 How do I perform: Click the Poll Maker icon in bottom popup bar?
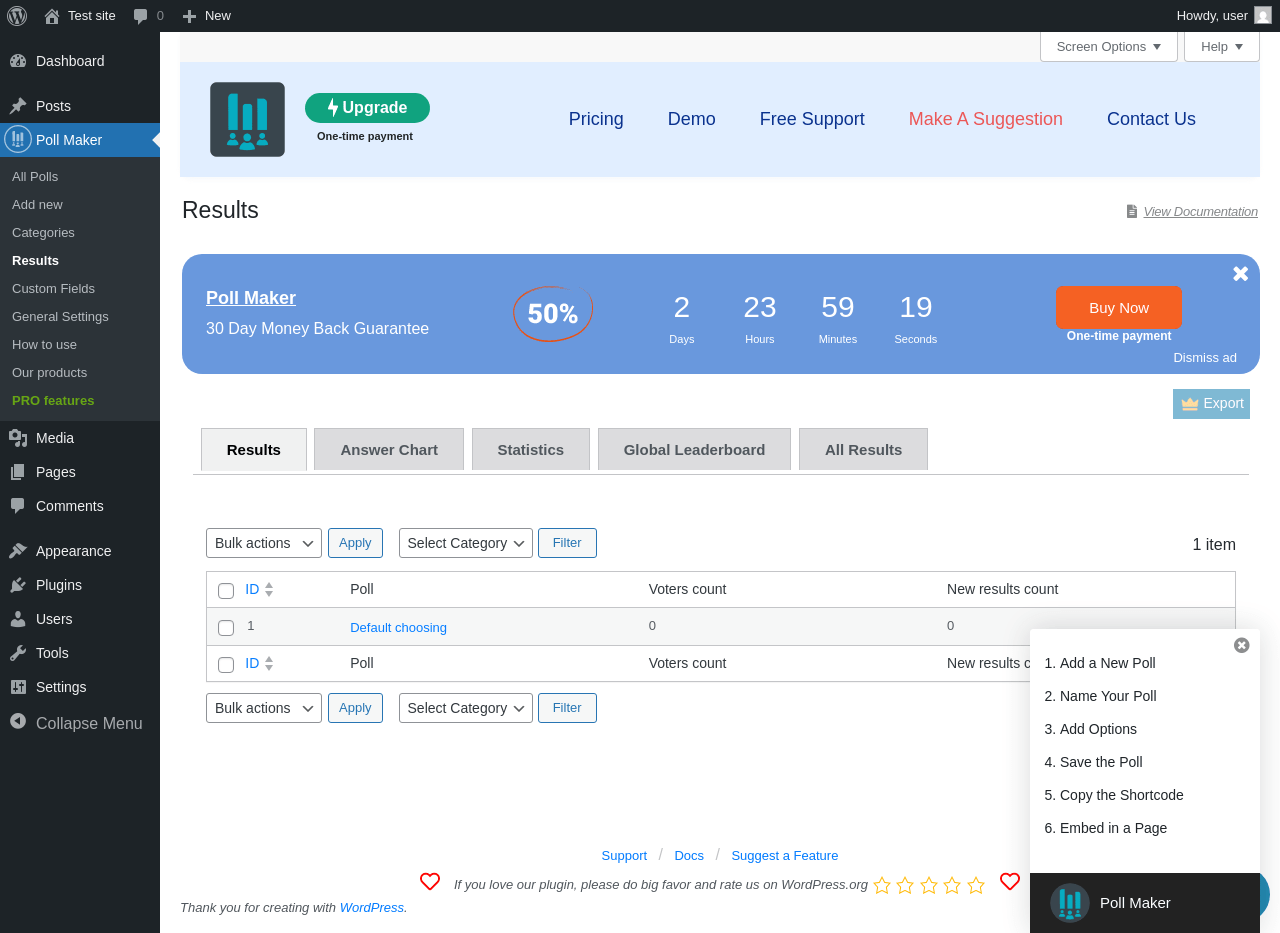point(1070,903)
